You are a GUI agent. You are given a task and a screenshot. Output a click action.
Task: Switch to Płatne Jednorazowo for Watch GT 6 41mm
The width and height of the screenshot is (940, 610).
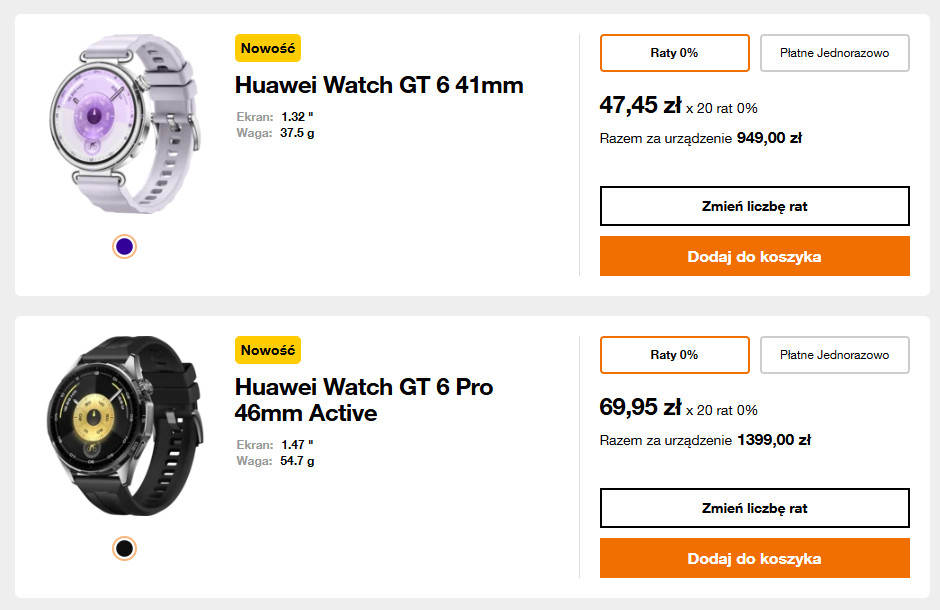click(835, 53)
